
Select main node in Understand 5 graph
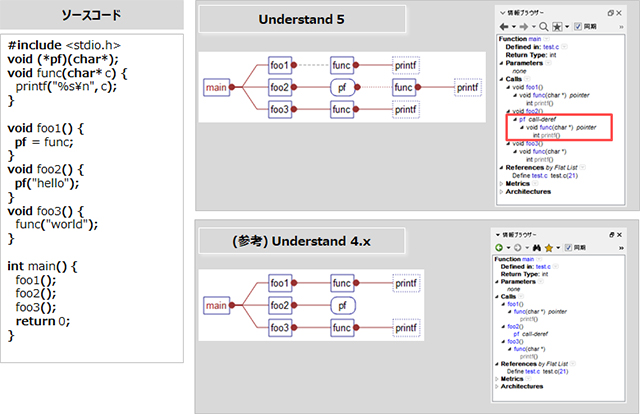(x=215, y=88)
